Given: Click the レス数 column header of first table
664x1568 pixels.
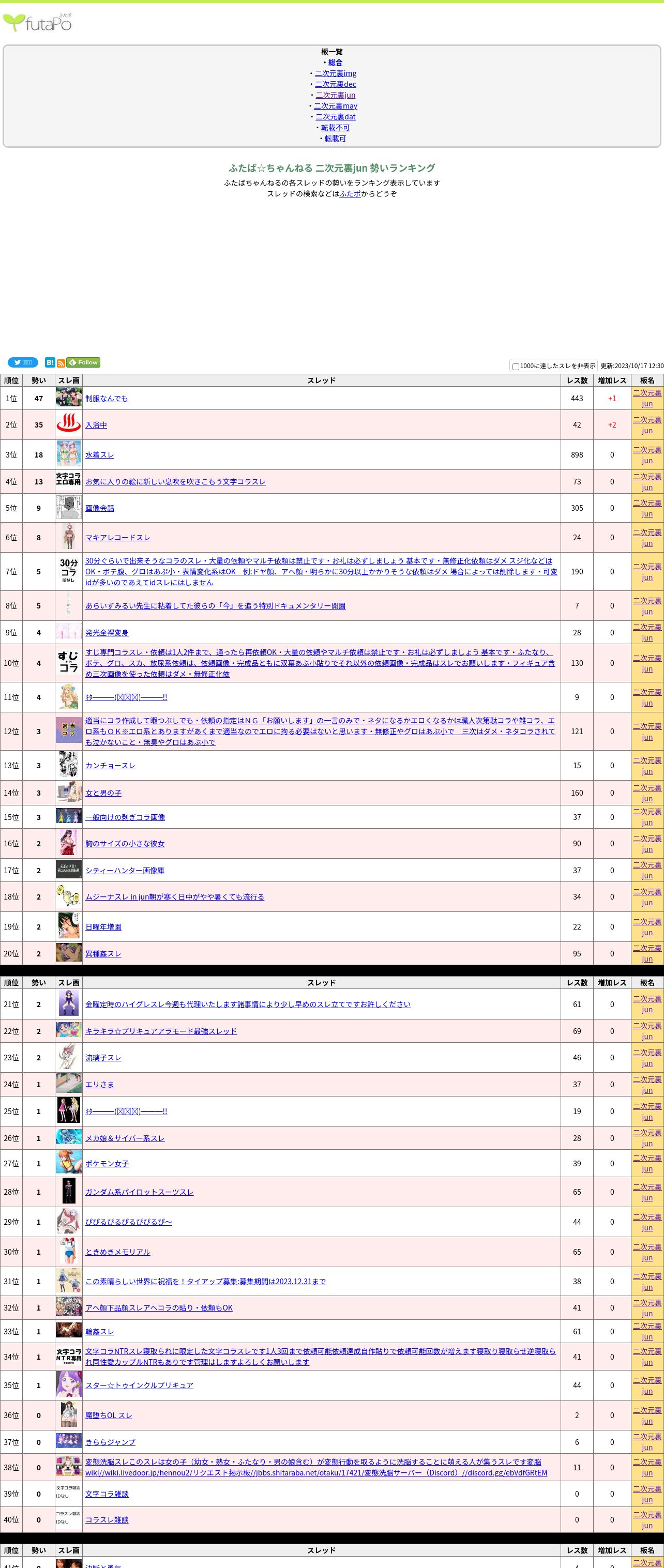Looking at the screenshot, I should (x=577, y=380).
